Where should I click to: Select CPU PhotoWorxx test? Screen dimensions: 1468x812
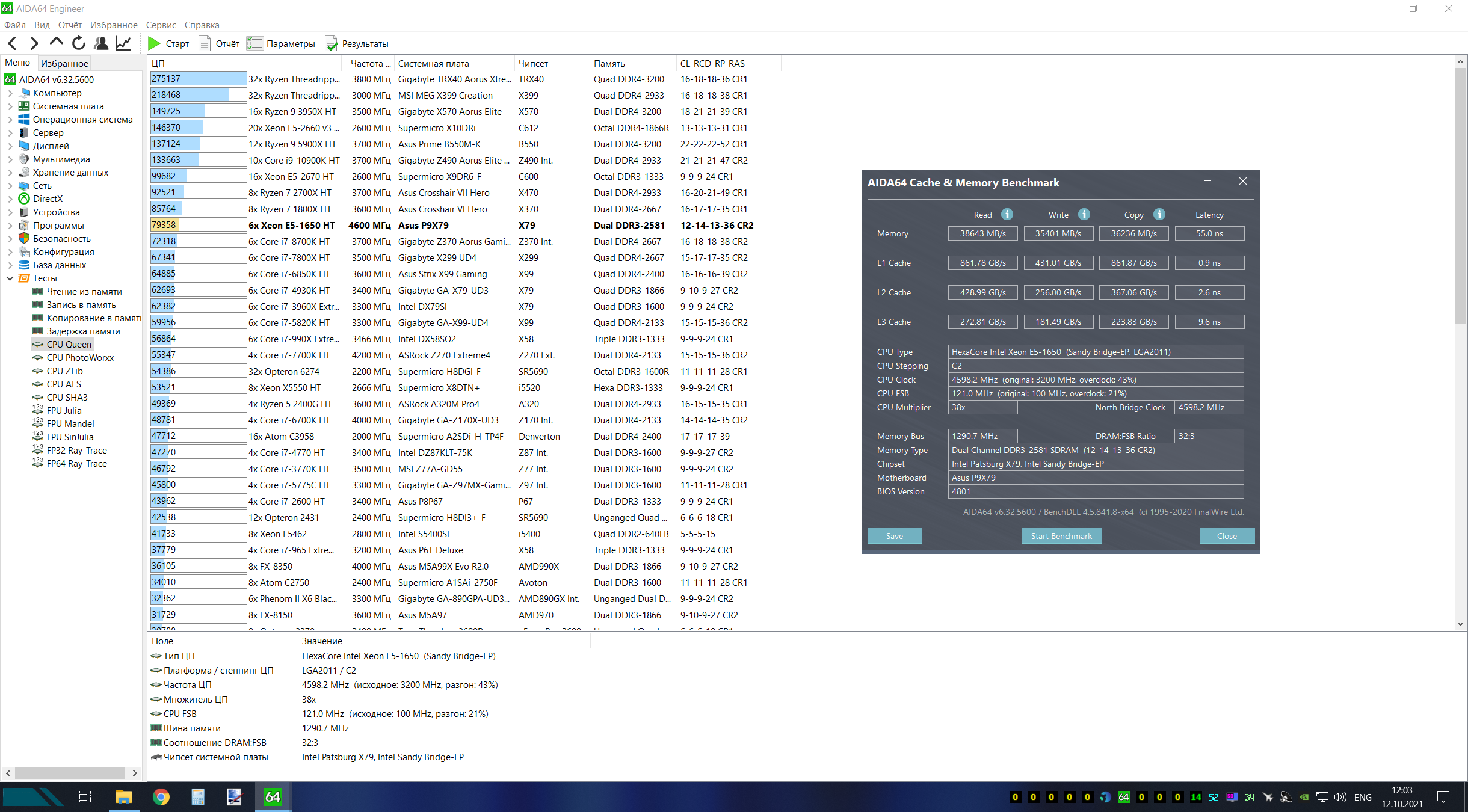(x=80, y=358)
